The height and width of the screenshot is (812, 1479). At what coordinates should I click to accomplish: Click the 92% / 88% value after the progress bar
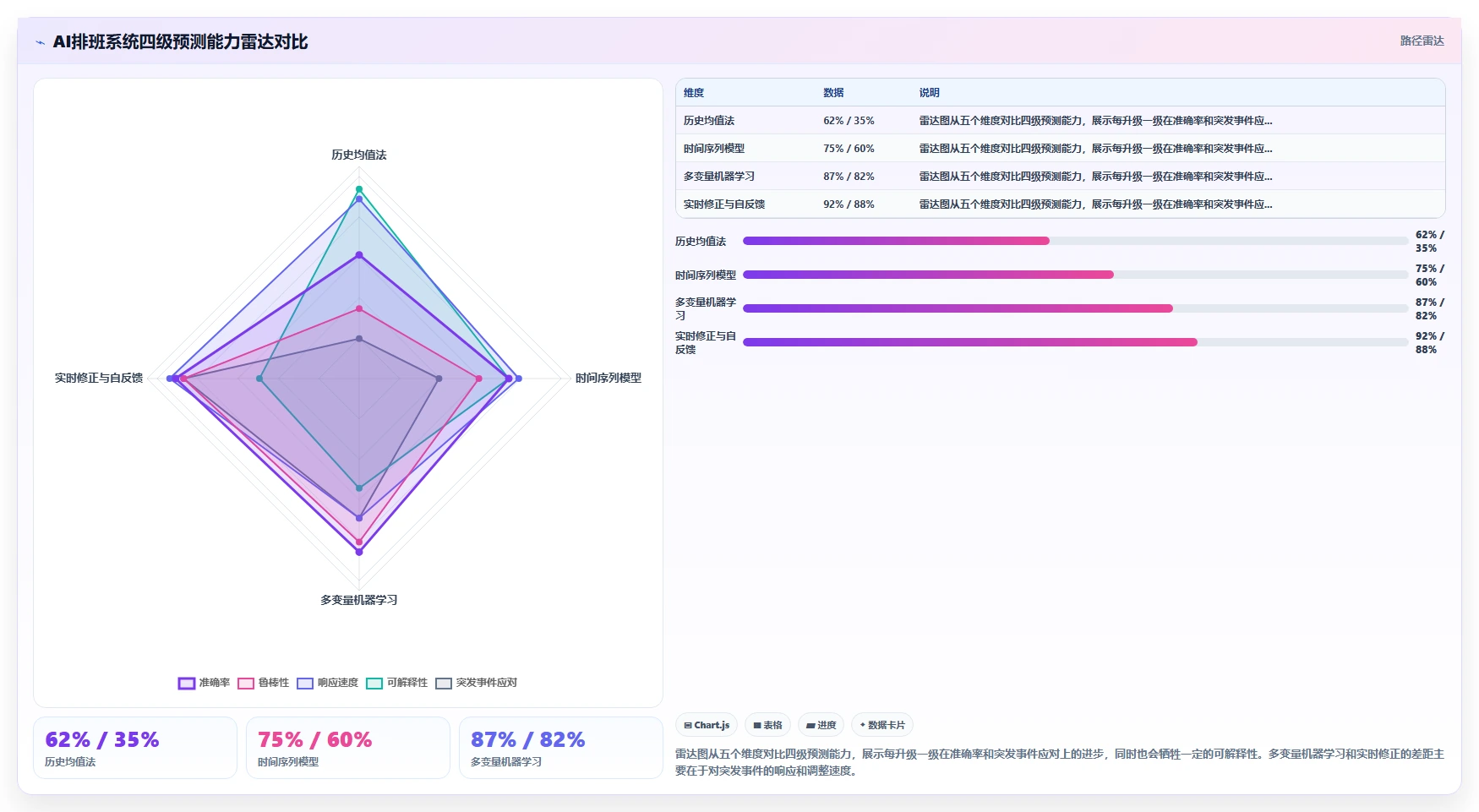(x=1430, y=342)
